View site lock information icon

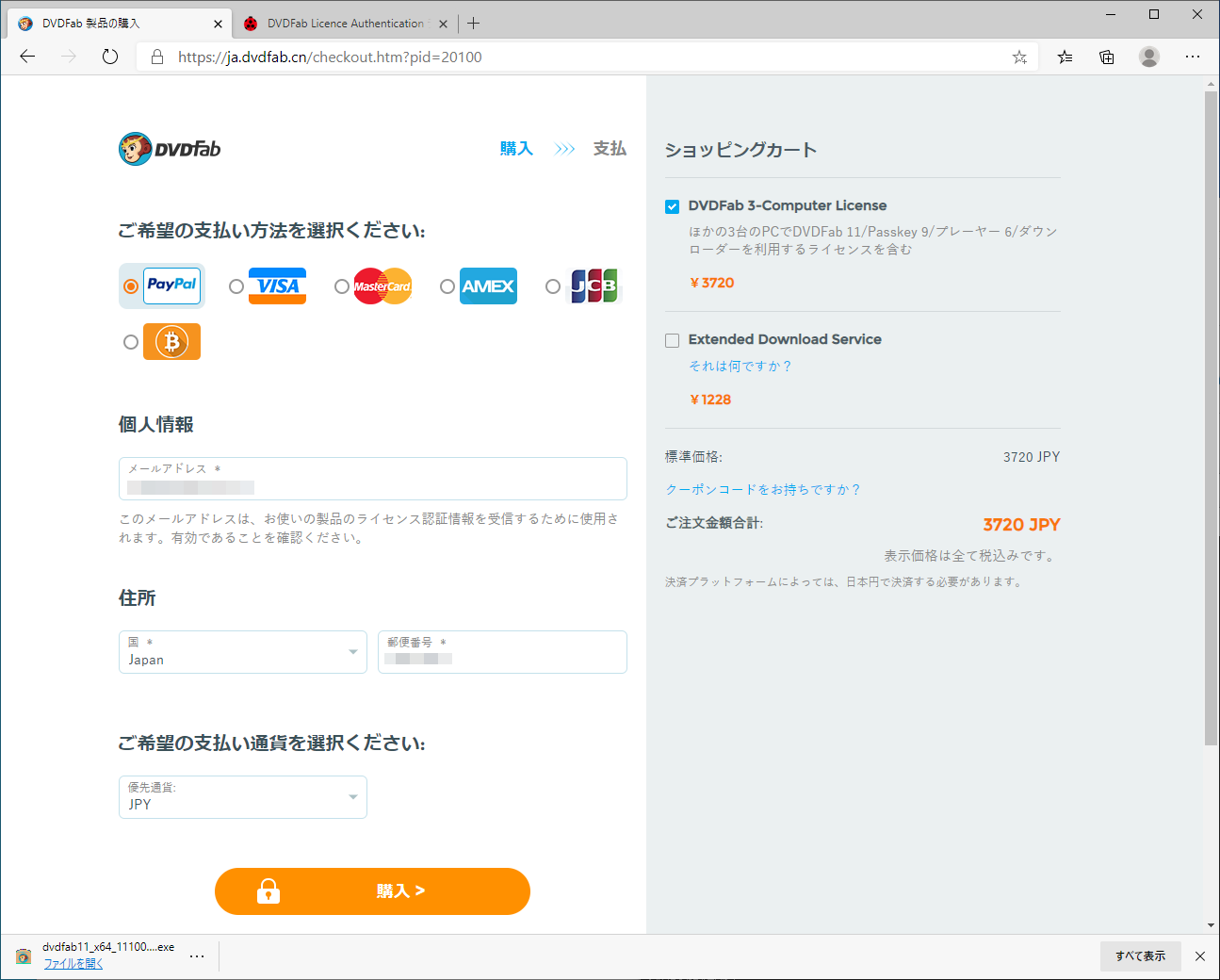157,57
